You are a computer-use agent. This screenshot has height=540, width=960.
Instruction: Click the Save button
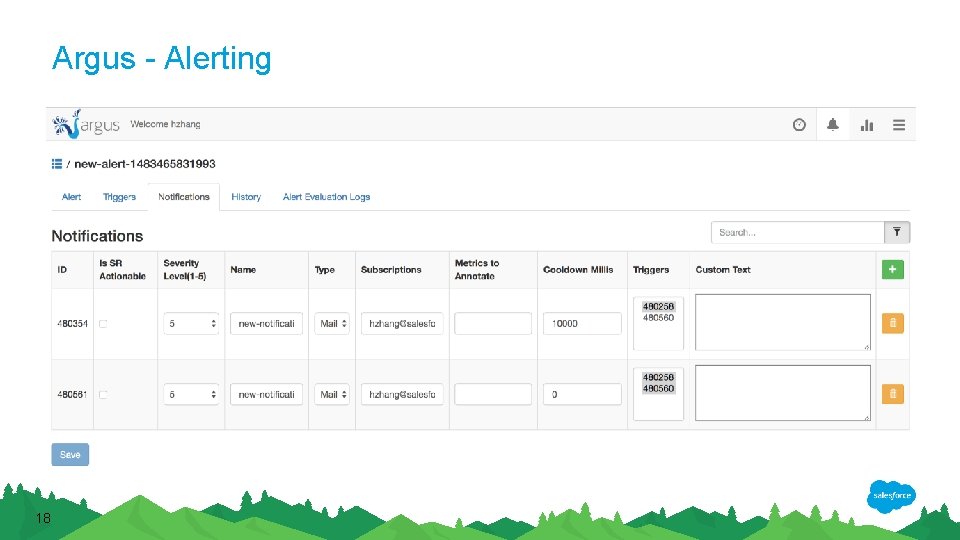70,454
